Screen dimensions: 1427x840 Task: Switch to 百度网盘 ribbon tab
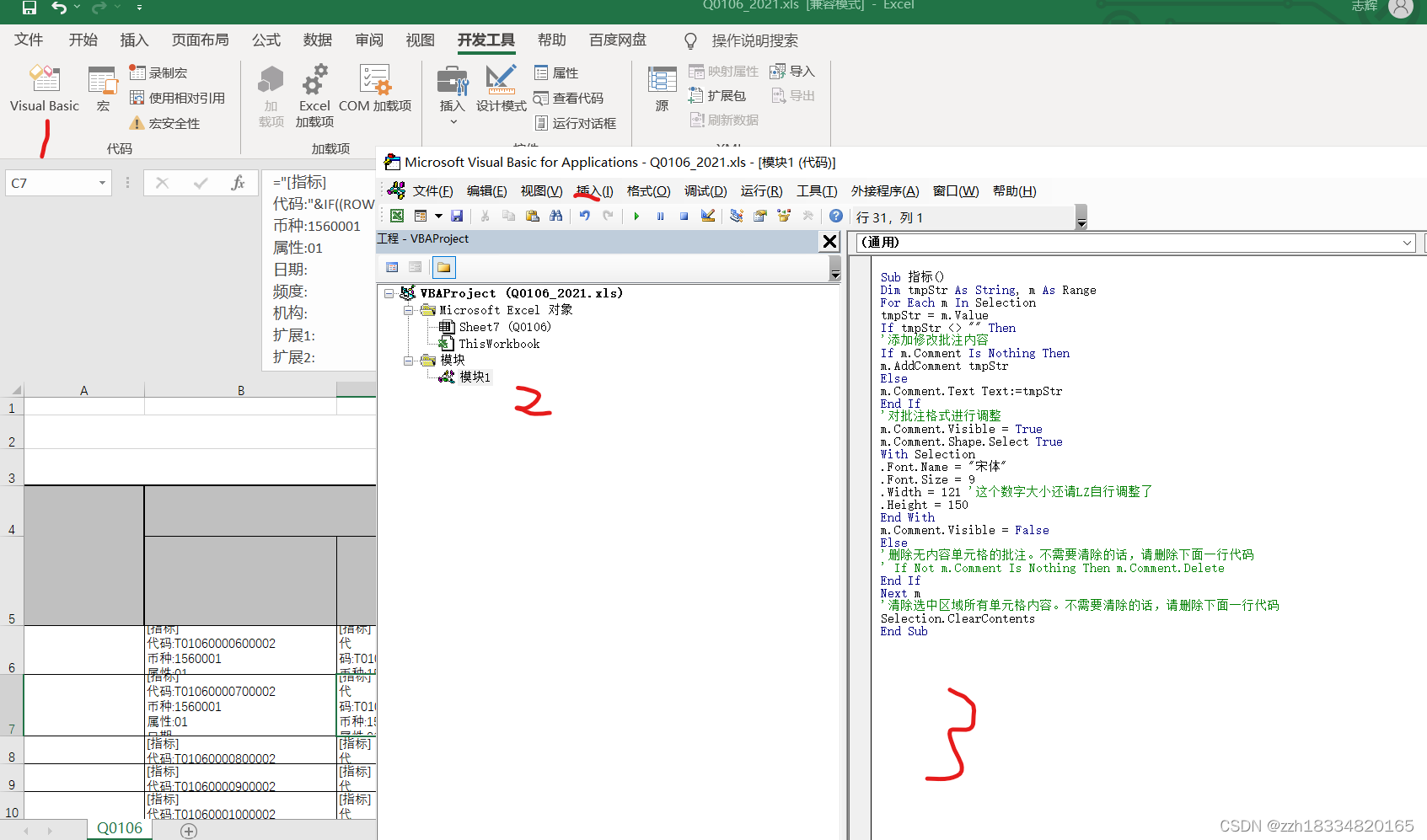618,40
